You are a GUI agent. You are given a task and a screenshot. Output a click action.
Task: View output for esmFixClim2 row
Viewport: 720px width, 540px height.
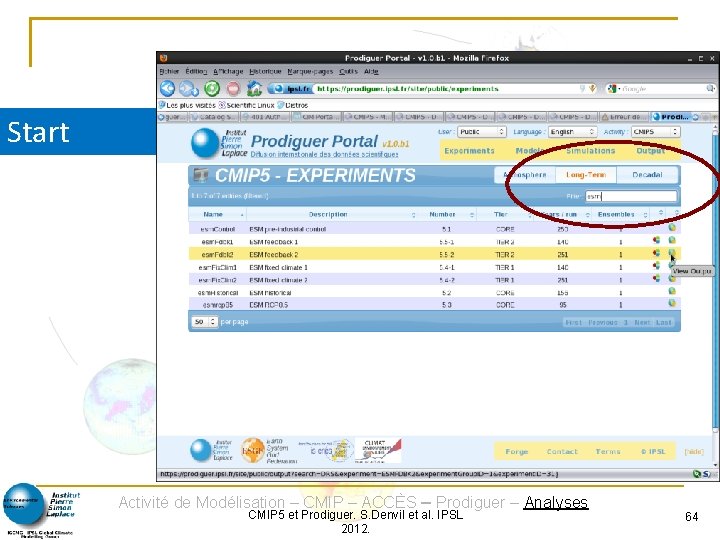[x=672, y=278]
